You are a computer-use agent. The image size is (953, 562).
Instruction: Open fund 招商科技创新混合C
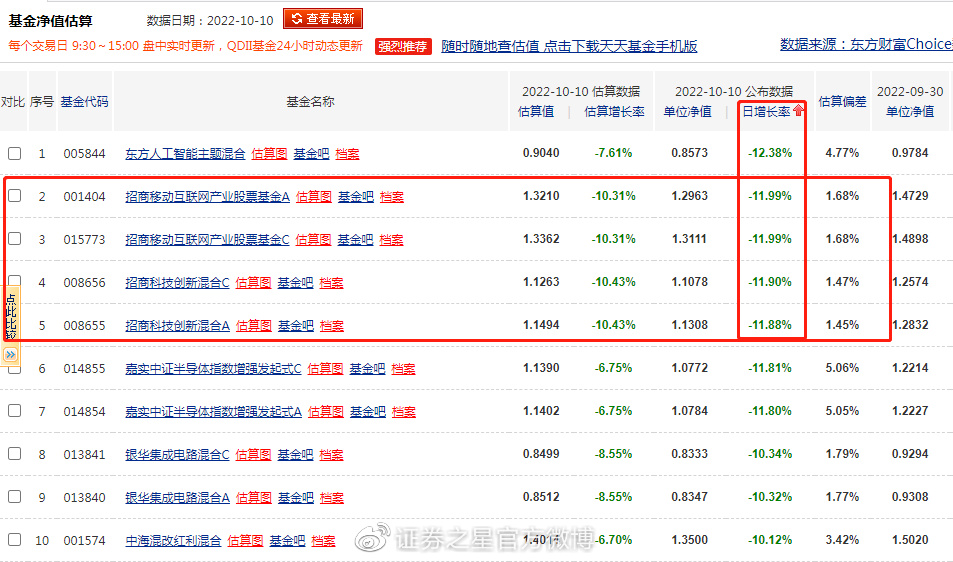177,283
